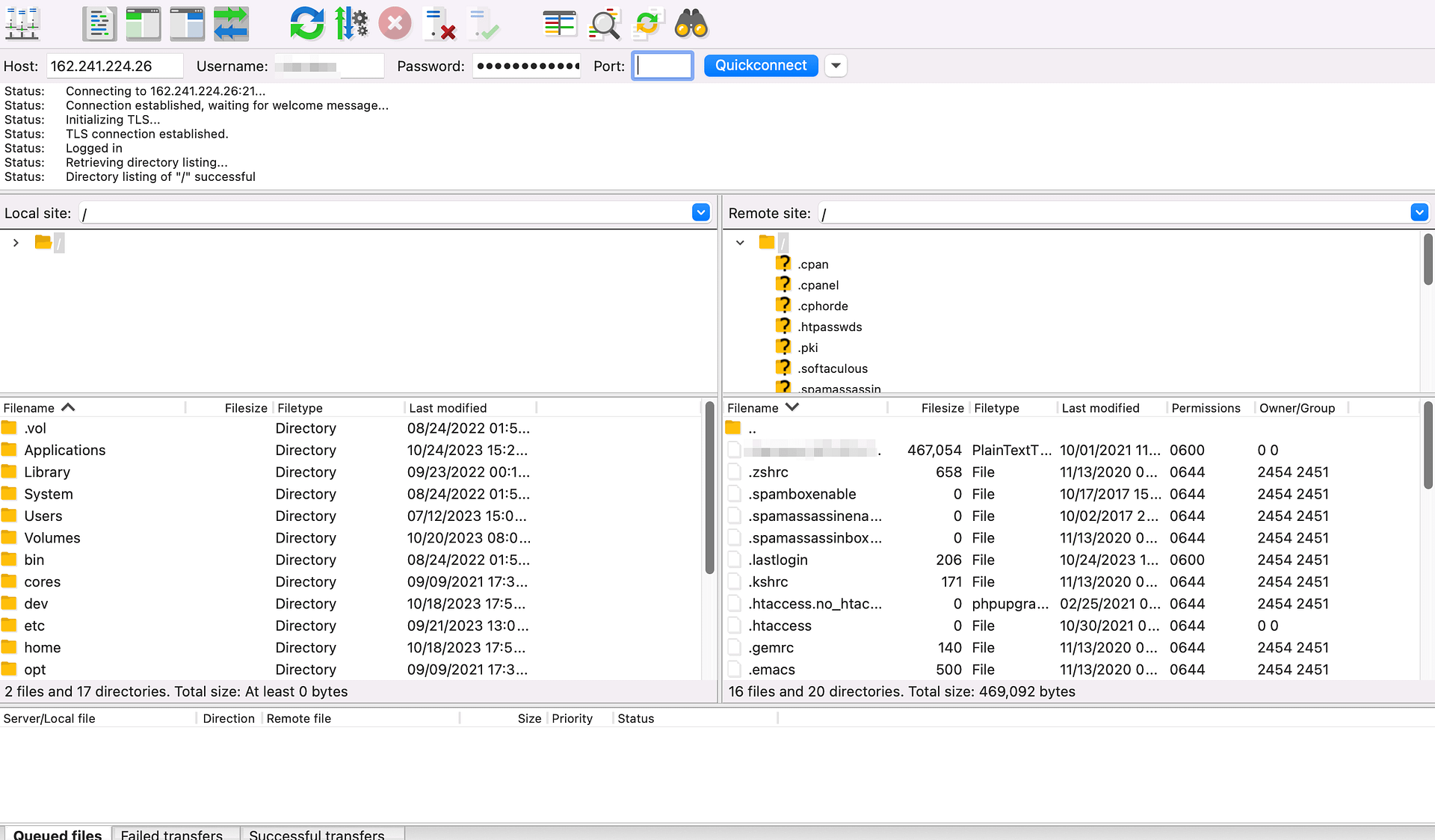Toggle message log display icon
This screenshot has width=1435, height=840.
pos(99,24)
